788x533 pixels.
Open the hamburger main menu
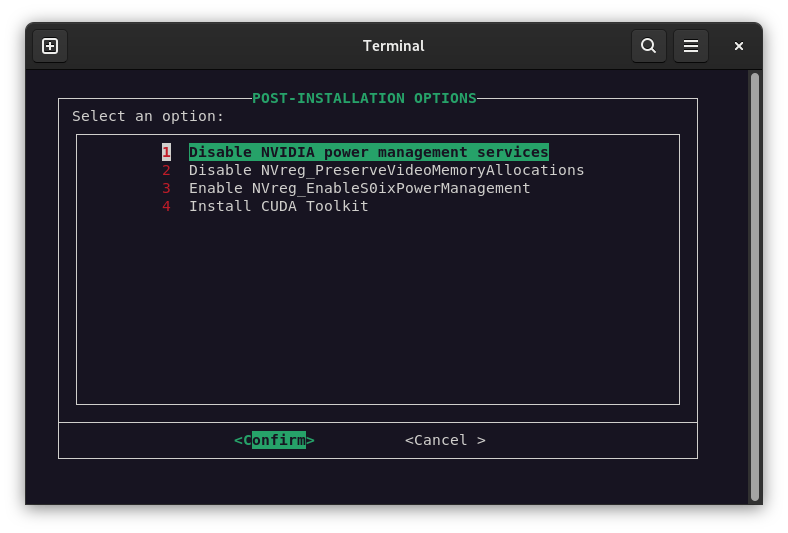pos(690,46)
